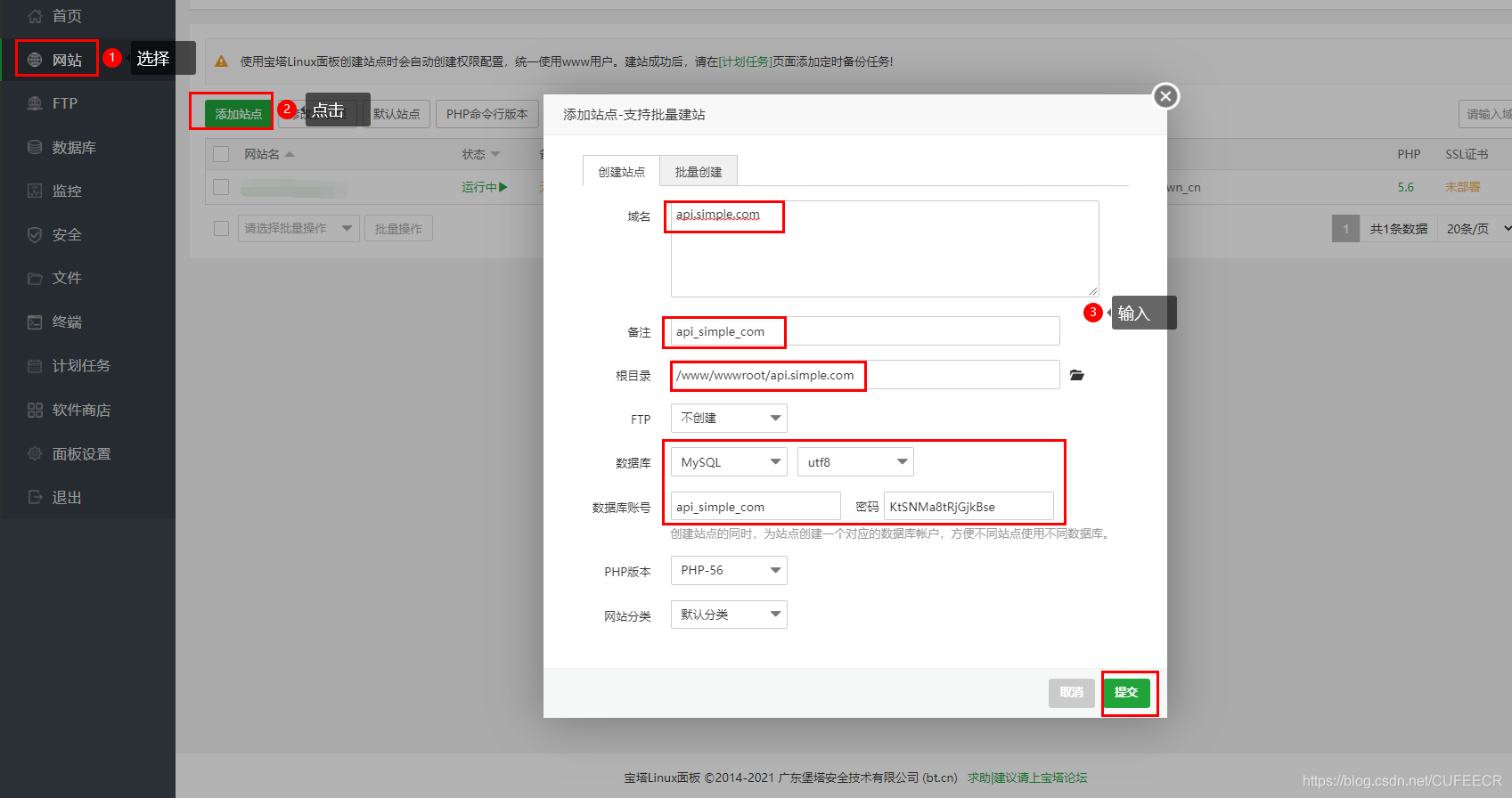Check the checkbox beside 请选择批量操作
Image resolution: width=1512 pixels, height=798 pixels.
pos(221,228)
